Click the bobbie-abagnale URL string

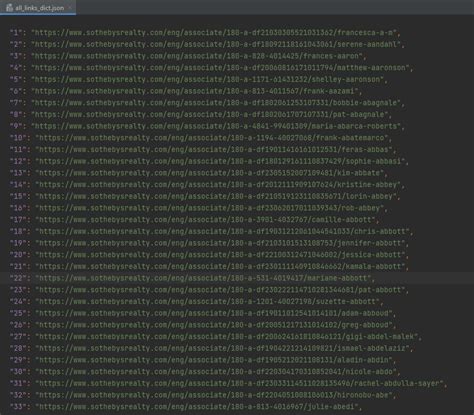click(216, 103)
